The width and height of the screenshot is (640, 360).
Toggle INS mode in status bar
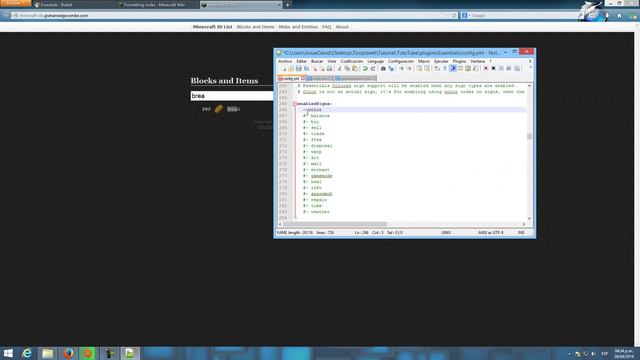521,233
